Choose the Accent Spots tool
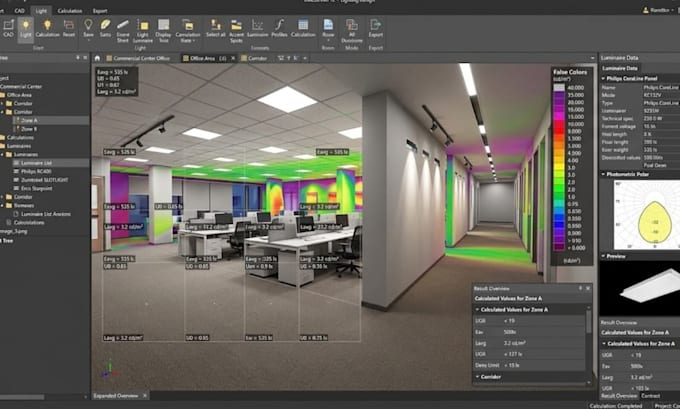Screen dimensions: 680x409 236,31
